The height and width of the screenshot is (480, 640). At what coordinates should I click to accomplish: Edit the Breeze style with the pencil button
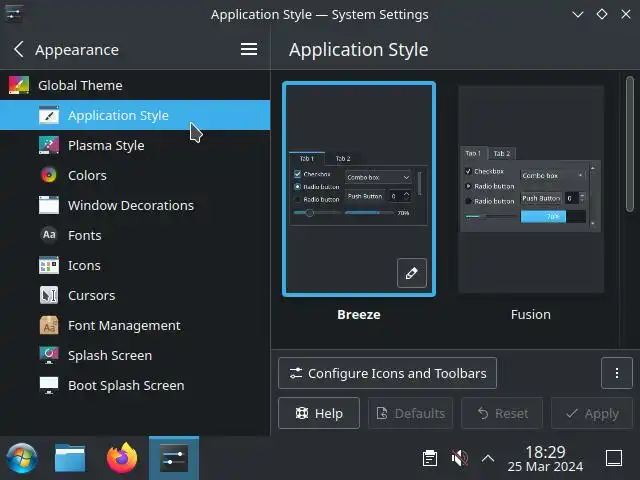tap(411, 273)
